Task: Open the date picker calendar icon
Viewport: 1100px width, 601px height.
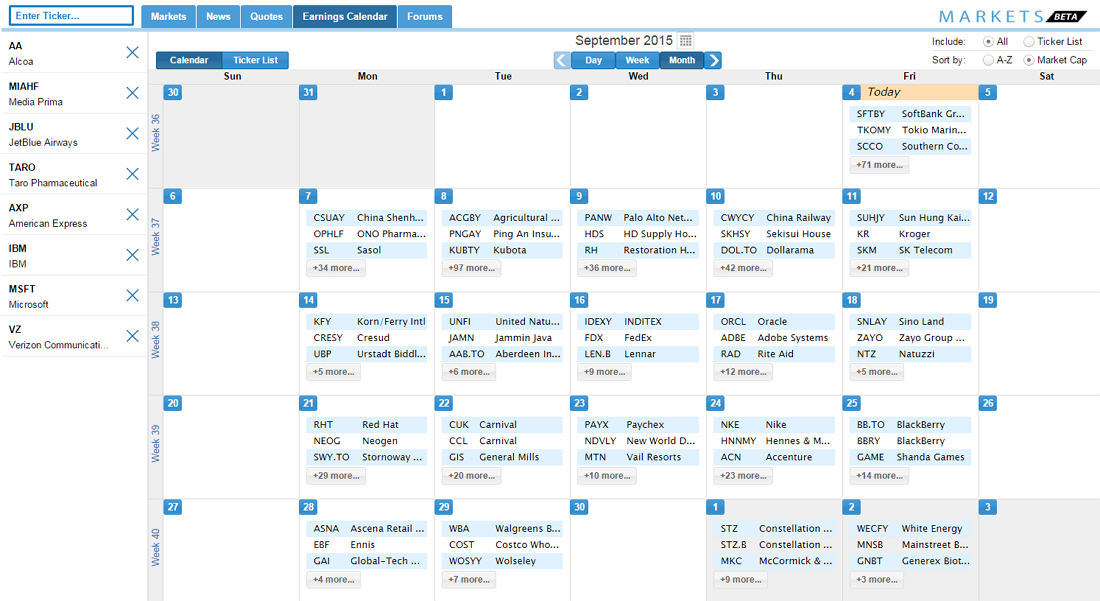Action: [x=686, y=41]
